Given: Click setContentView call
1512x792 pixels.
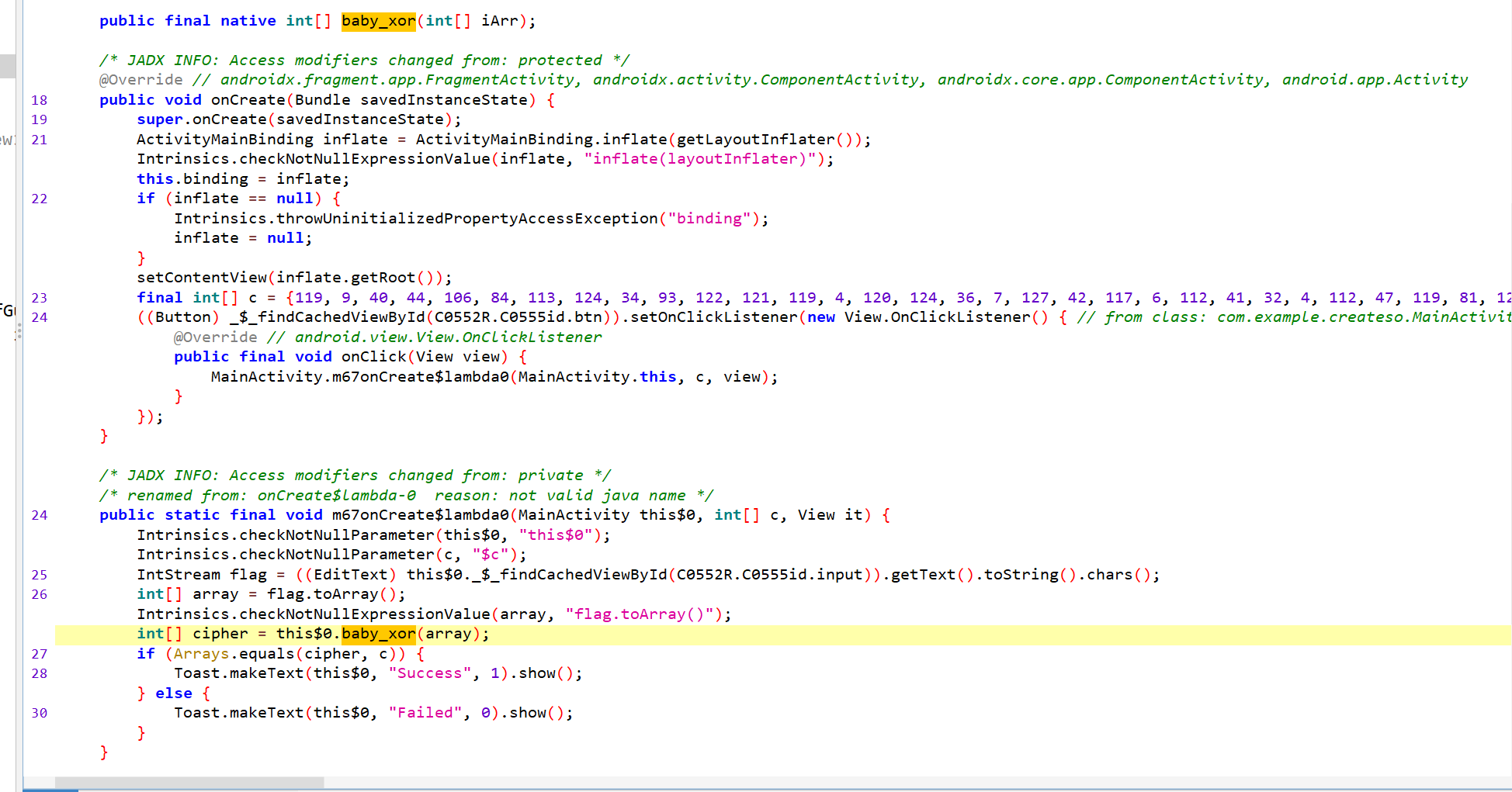Looking at the screenshot, I should [202, 278].
